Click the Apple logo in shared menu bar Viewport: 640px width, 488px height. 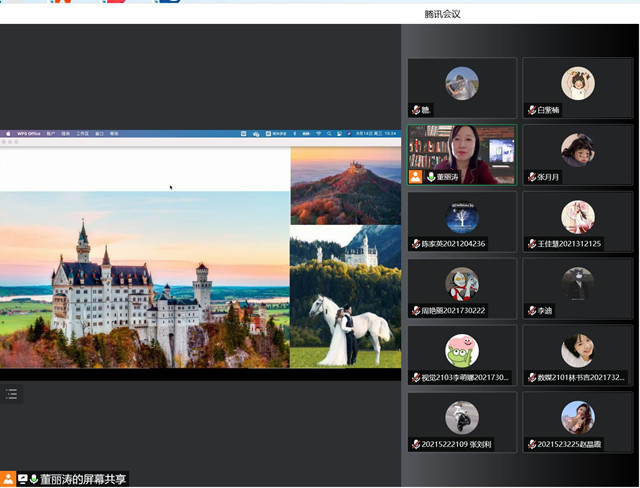click(x=8, y=134)
